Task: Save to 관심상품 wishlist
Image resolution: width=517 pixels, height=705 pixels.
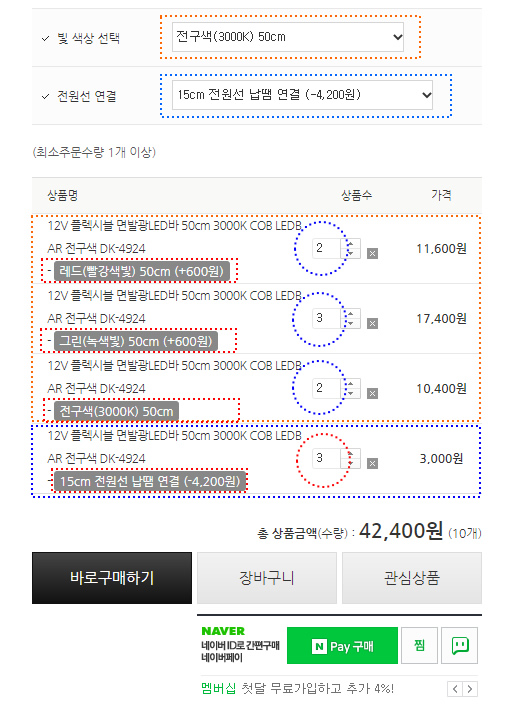Action: (412, 578)
